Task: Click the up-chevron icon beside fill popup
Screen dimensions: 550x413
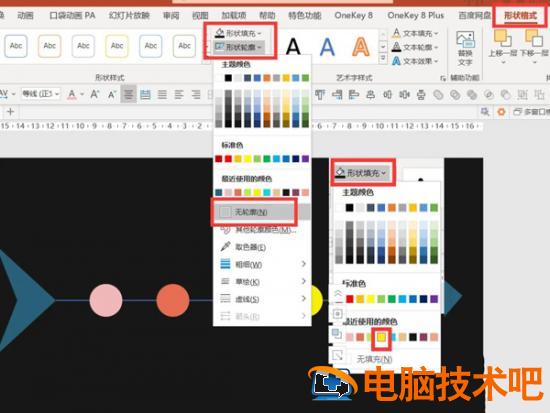Action: point(338,294)
